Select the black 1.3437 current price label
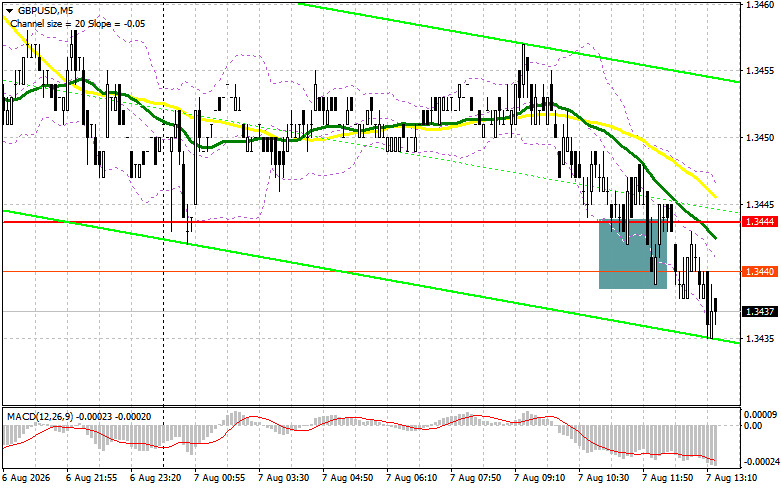The height and width of the screenshot is (489, 781). click(759, 311)
